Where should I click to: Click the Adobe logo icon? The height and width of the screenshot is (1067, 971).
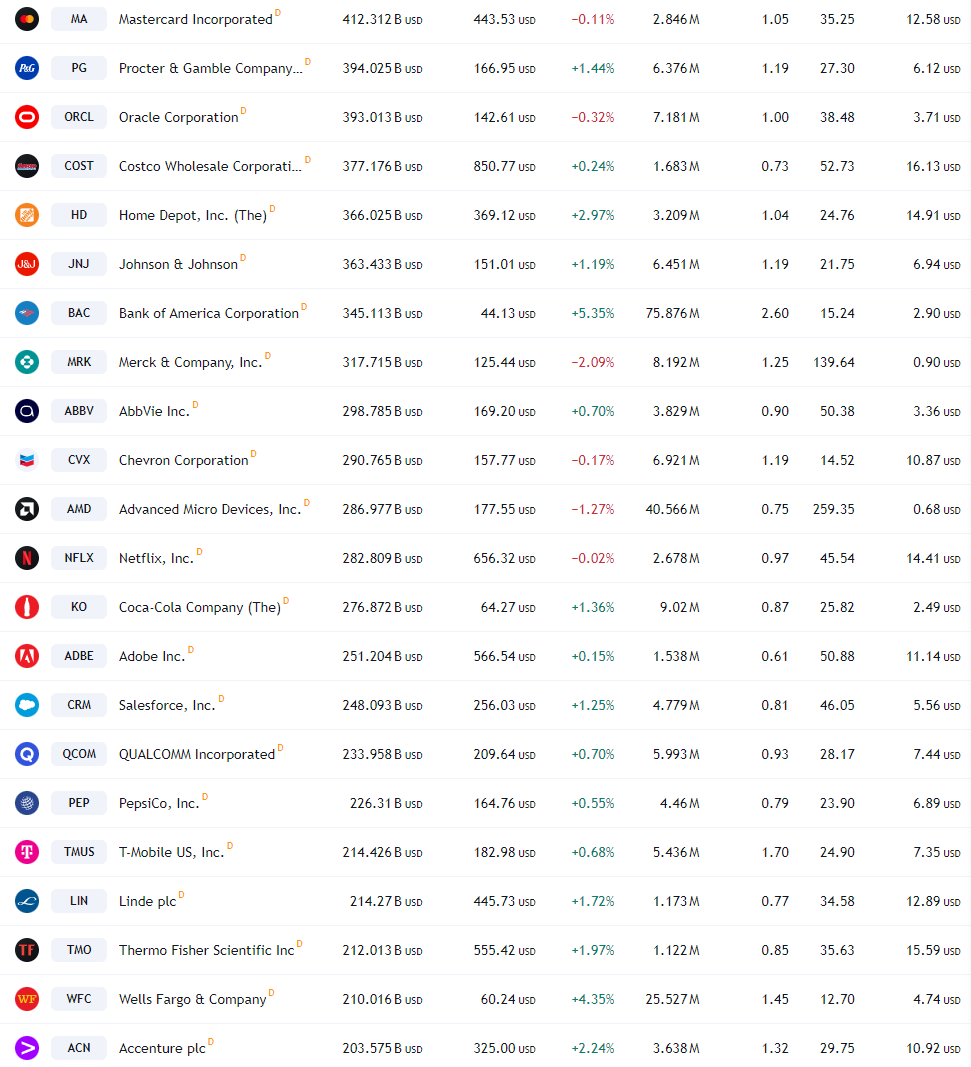coord(27,656)
